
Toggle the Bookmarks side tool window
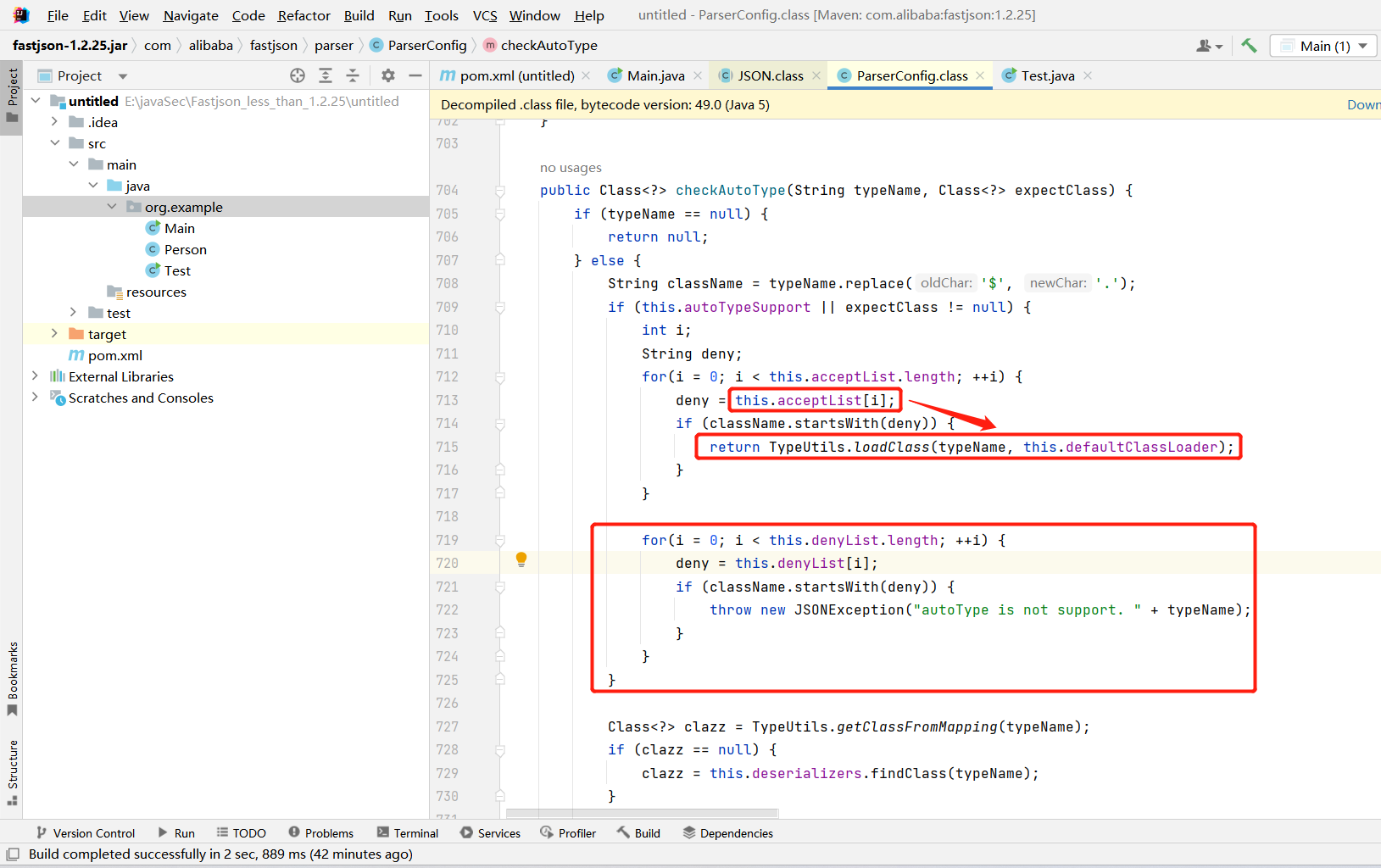pos(12,678)
